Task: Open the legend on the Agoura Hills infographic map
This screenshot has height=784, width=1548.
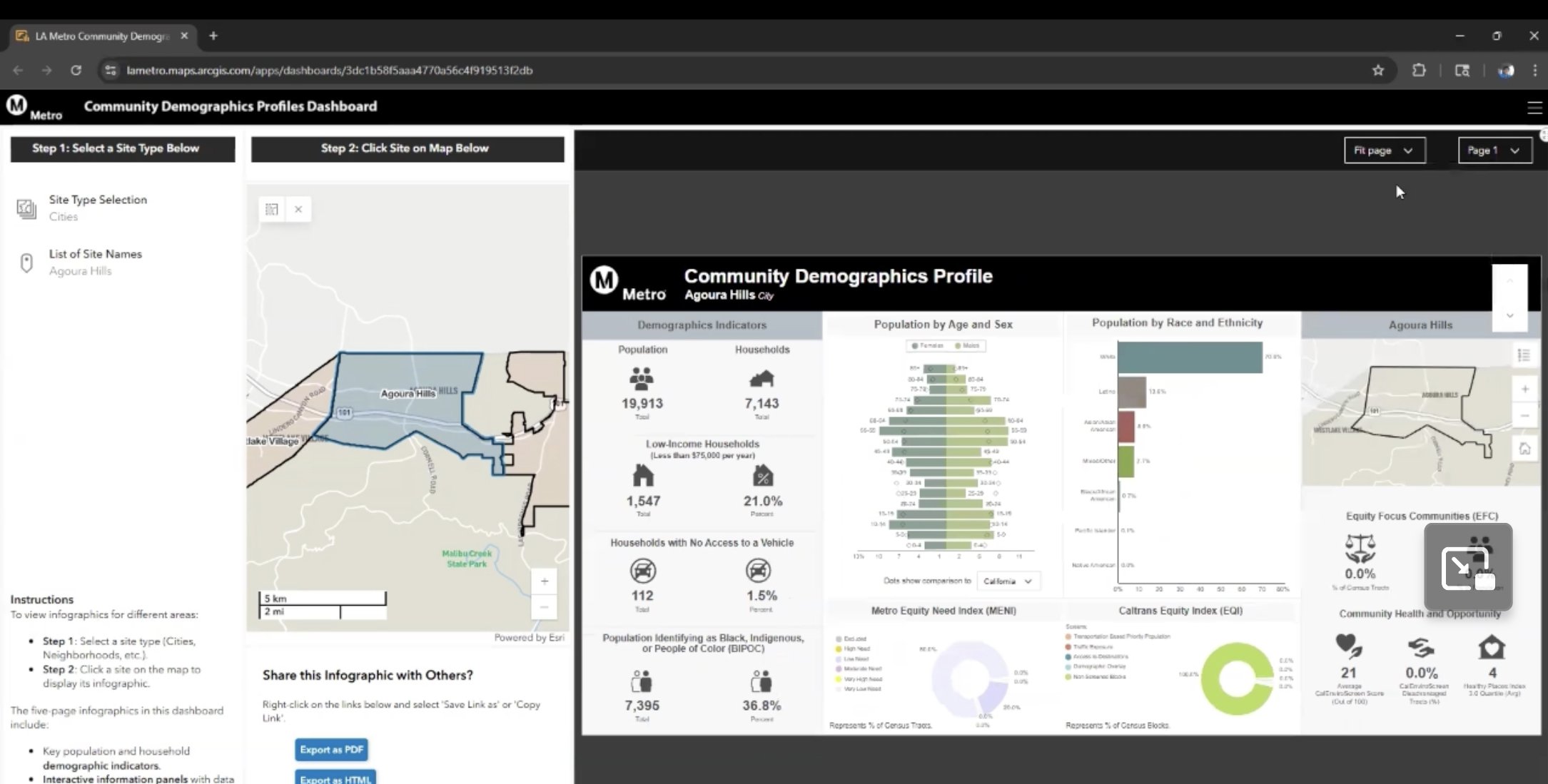Action: point(1524,355)
